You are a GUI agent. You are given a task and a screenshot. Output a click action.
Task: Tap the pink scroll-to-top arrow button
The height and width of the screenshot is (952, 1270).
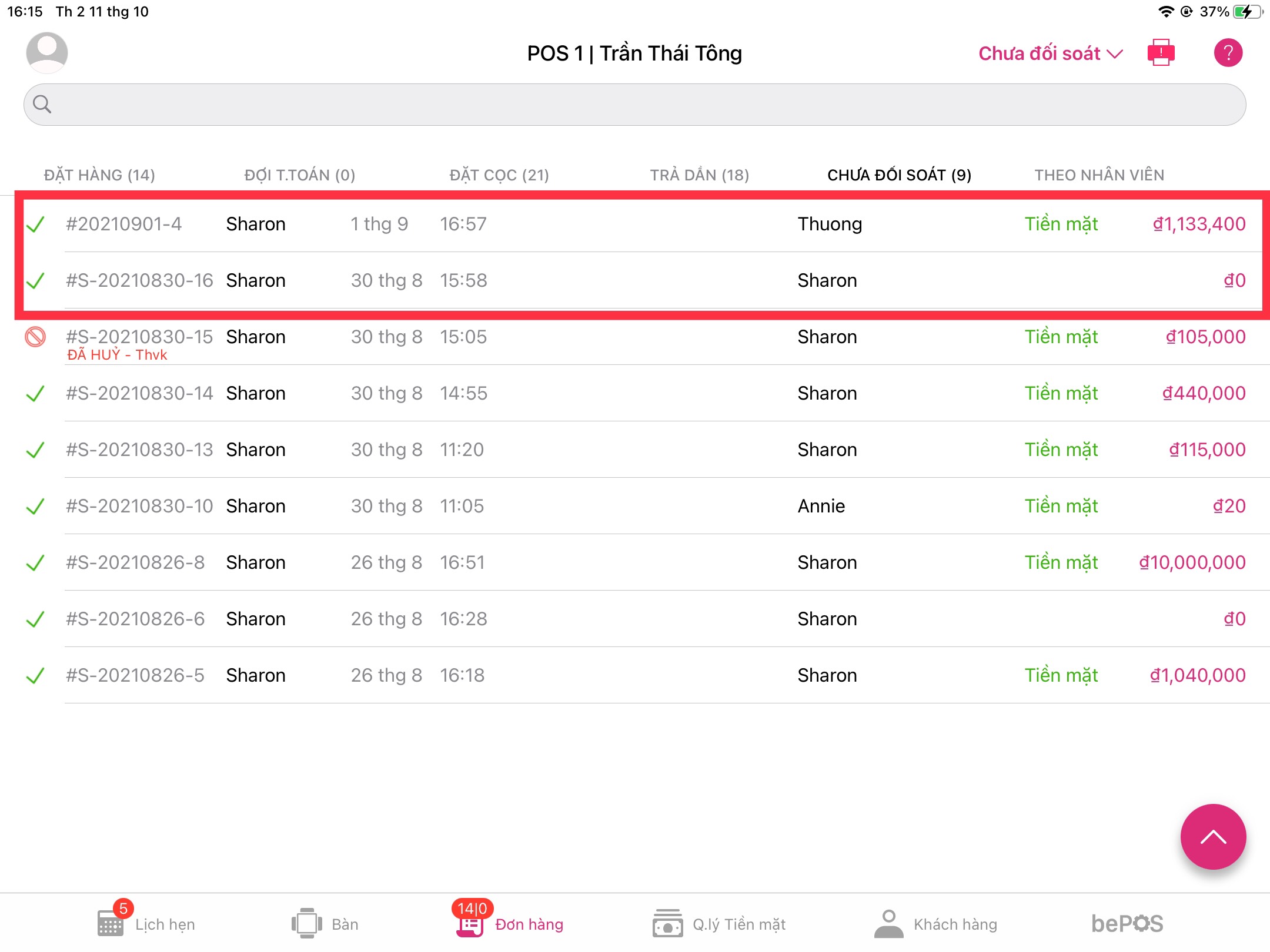click(1213, 836)
